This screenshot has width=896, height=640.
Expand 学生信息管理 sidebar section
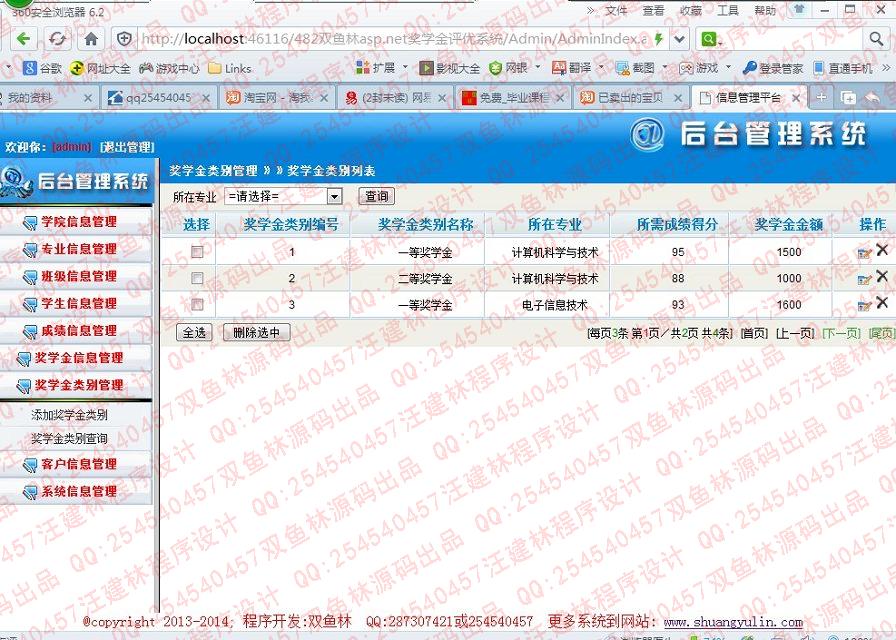pos(76,303)
